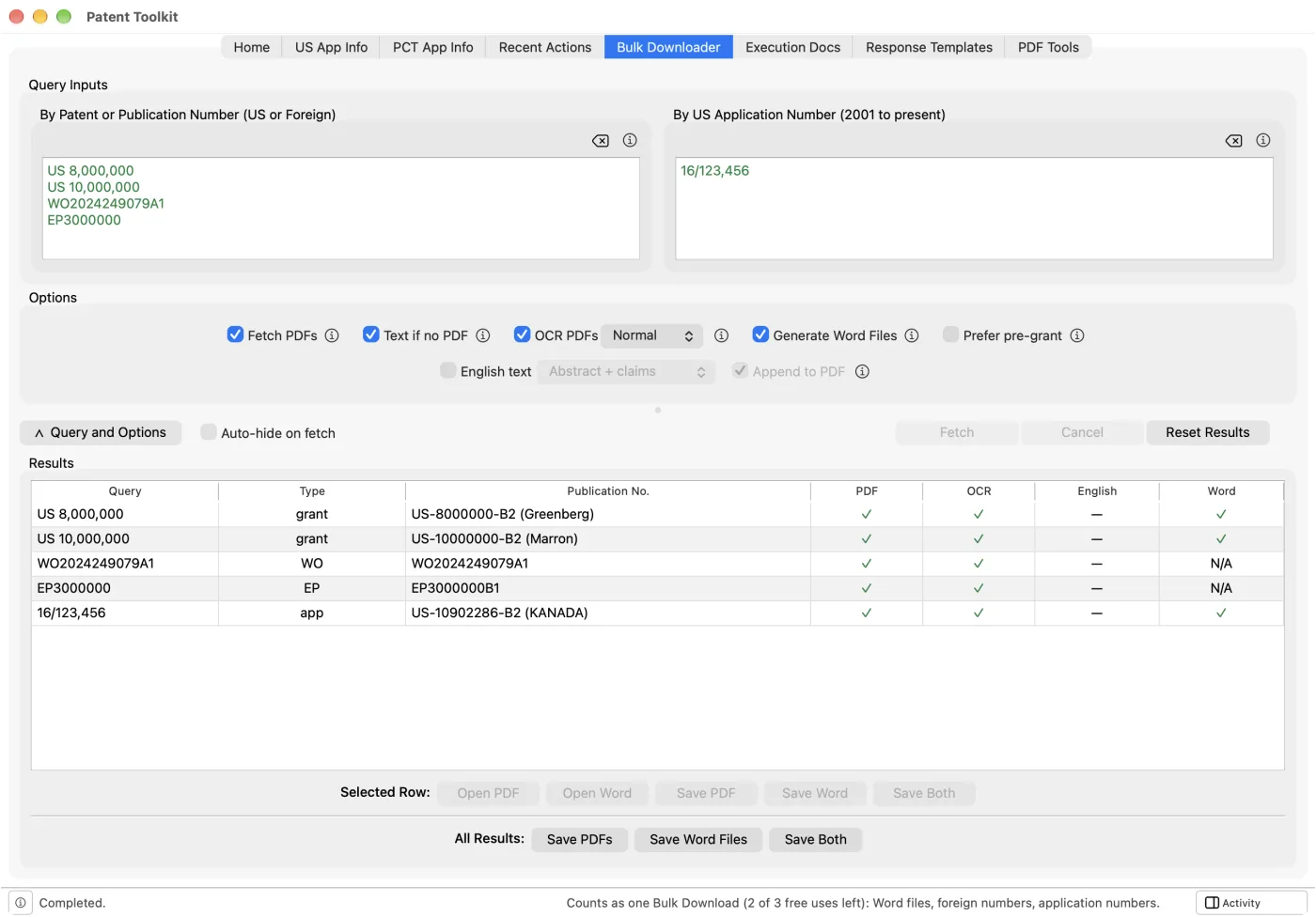Open the PDF Tools tab
The image size is (1316, 917).
click(1048, 47)
